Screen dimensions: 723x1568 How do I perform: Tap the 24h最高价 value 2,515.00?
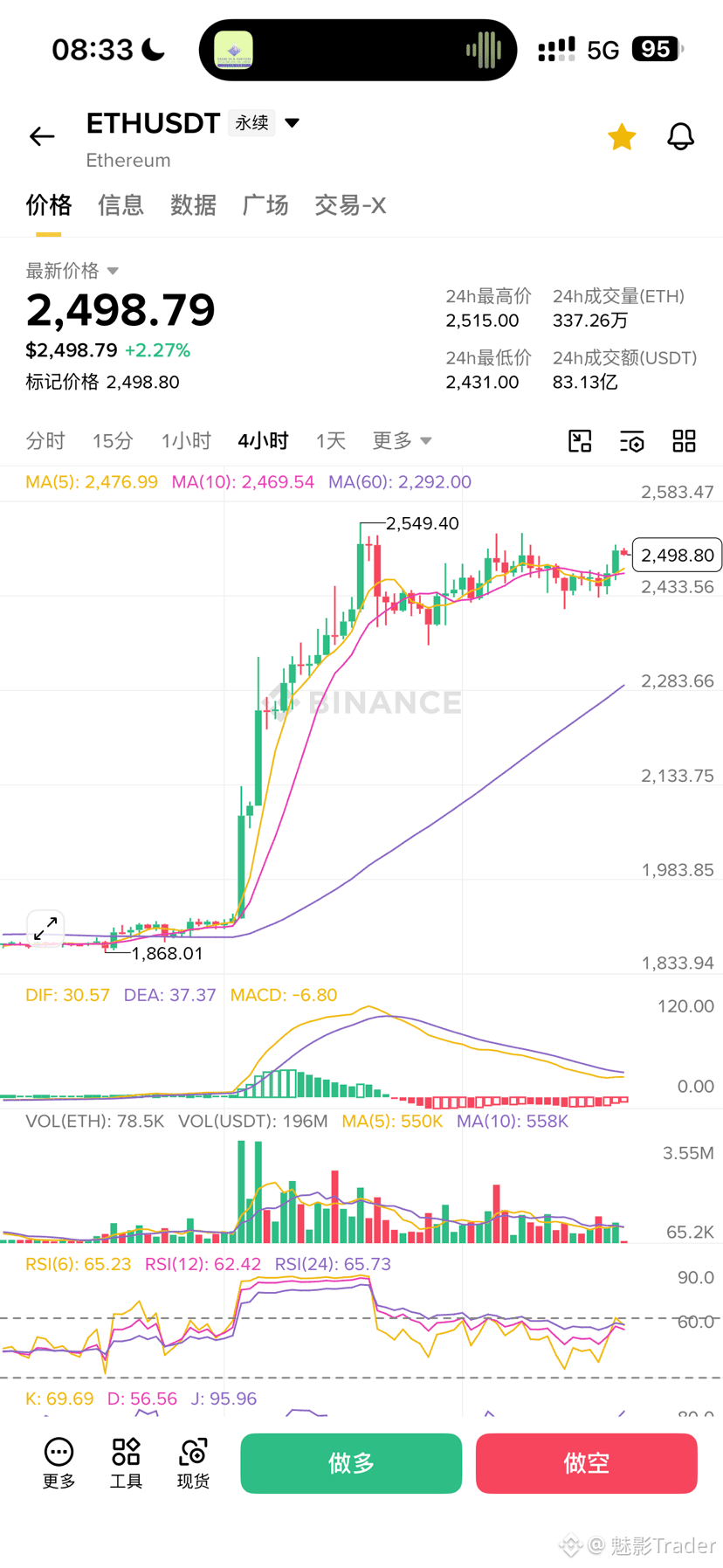click(x=482, y=321)
